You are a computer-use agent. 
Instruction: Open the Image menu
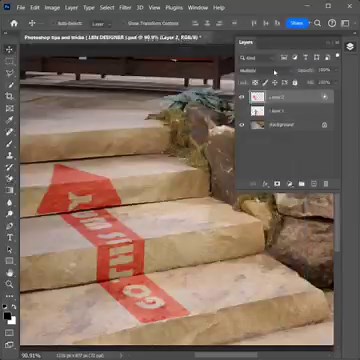[x=52, y=7]
